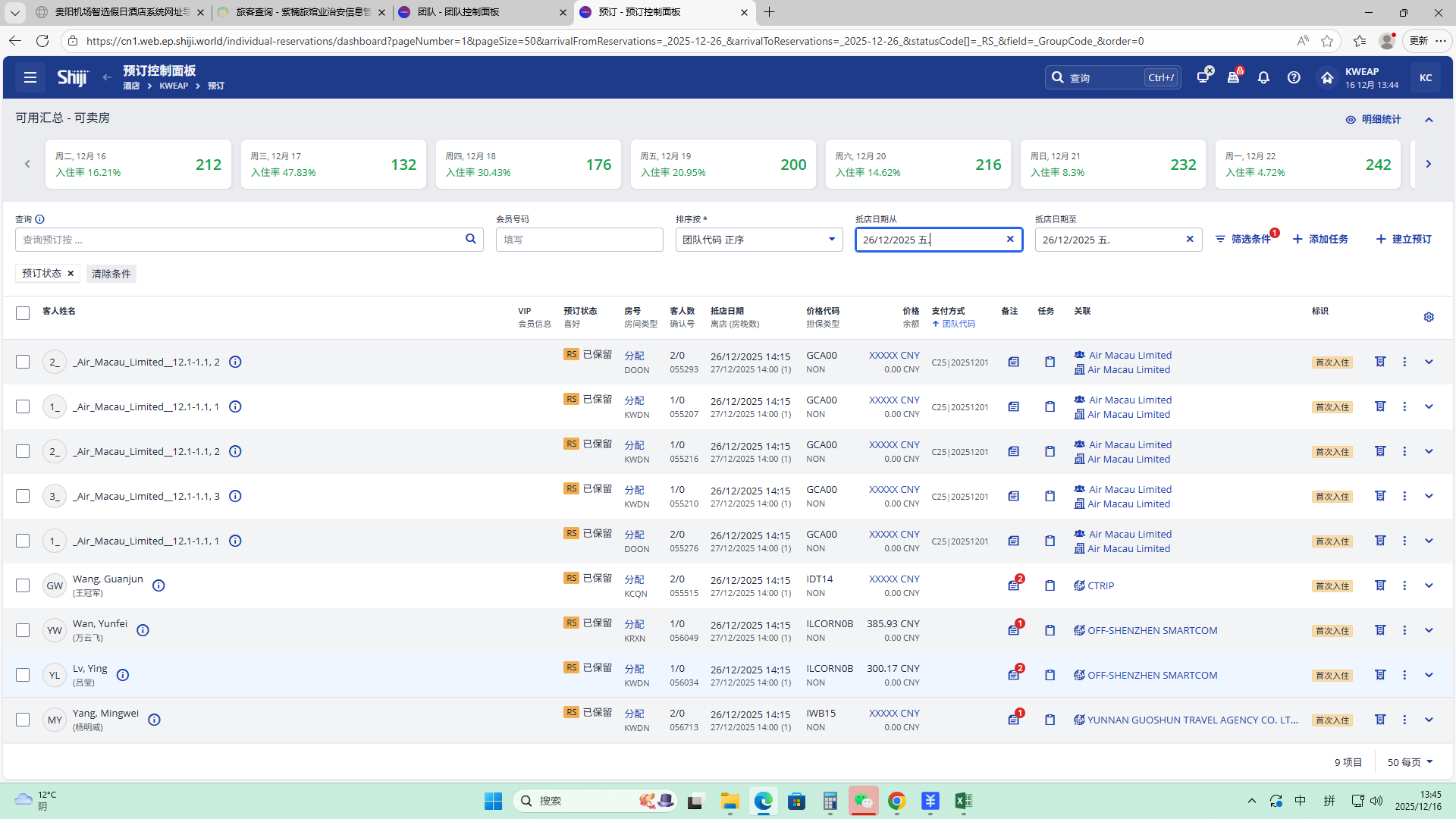Viewport: 1456px width, 819px height.
Task: Open table column settings gear
Action: click(1429, 317)
